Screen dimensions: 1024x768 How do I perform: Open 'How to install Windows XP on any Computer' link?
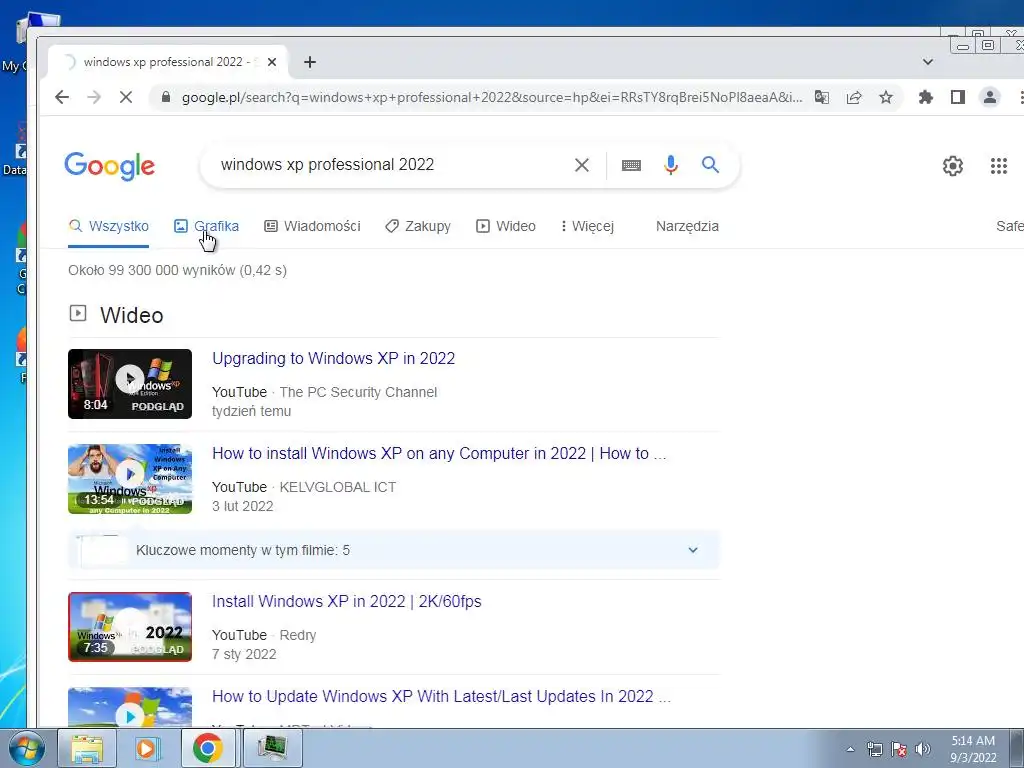[439, 453]
